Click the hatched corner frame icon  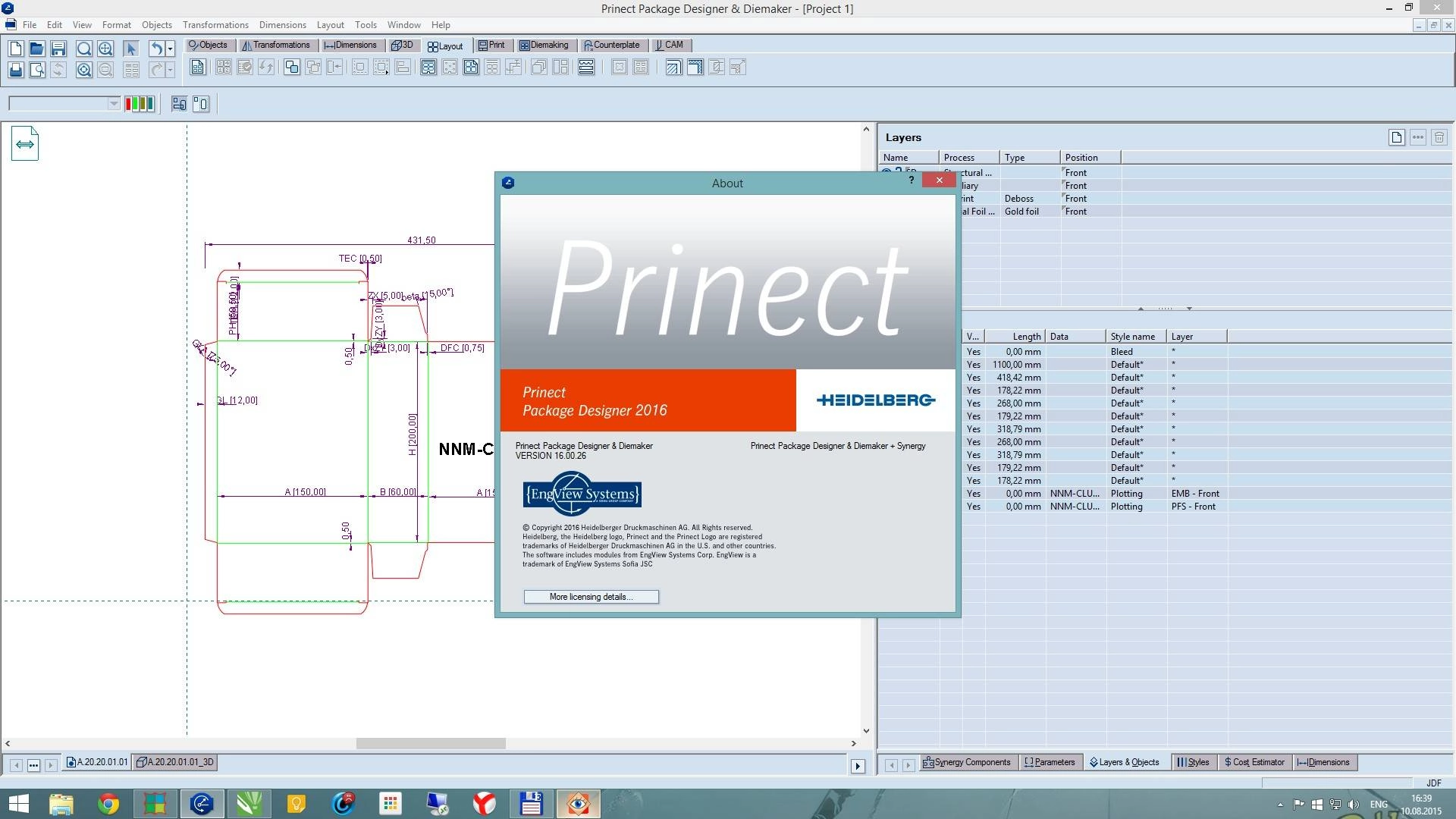[673, 67]
